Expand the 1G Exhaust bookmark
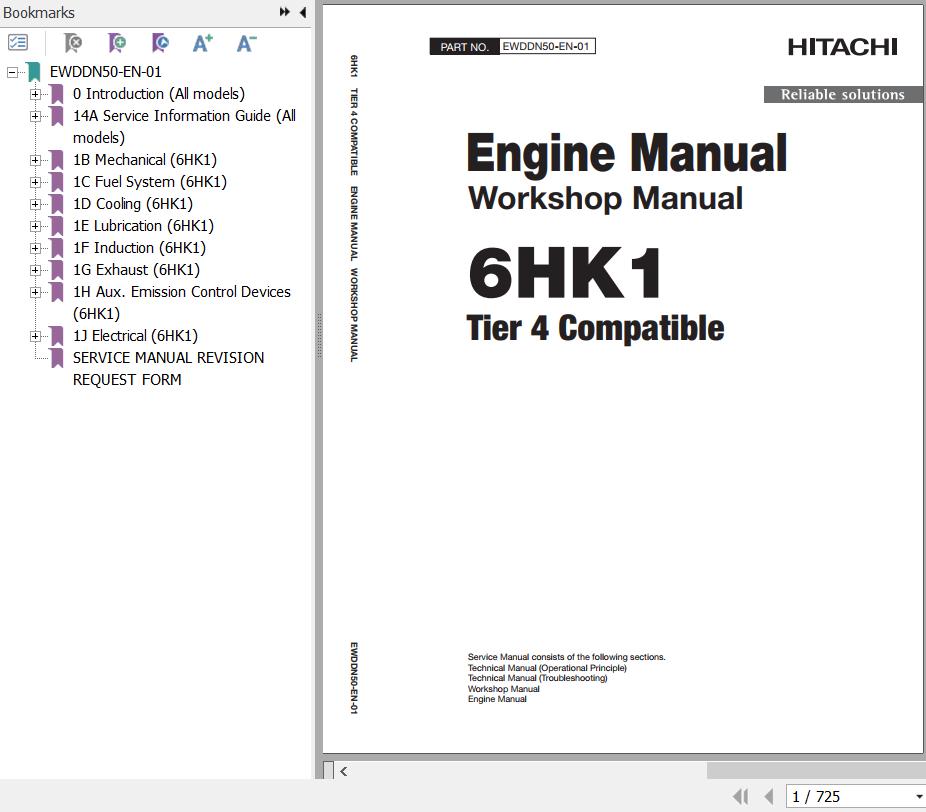 (x=35, y=270)
